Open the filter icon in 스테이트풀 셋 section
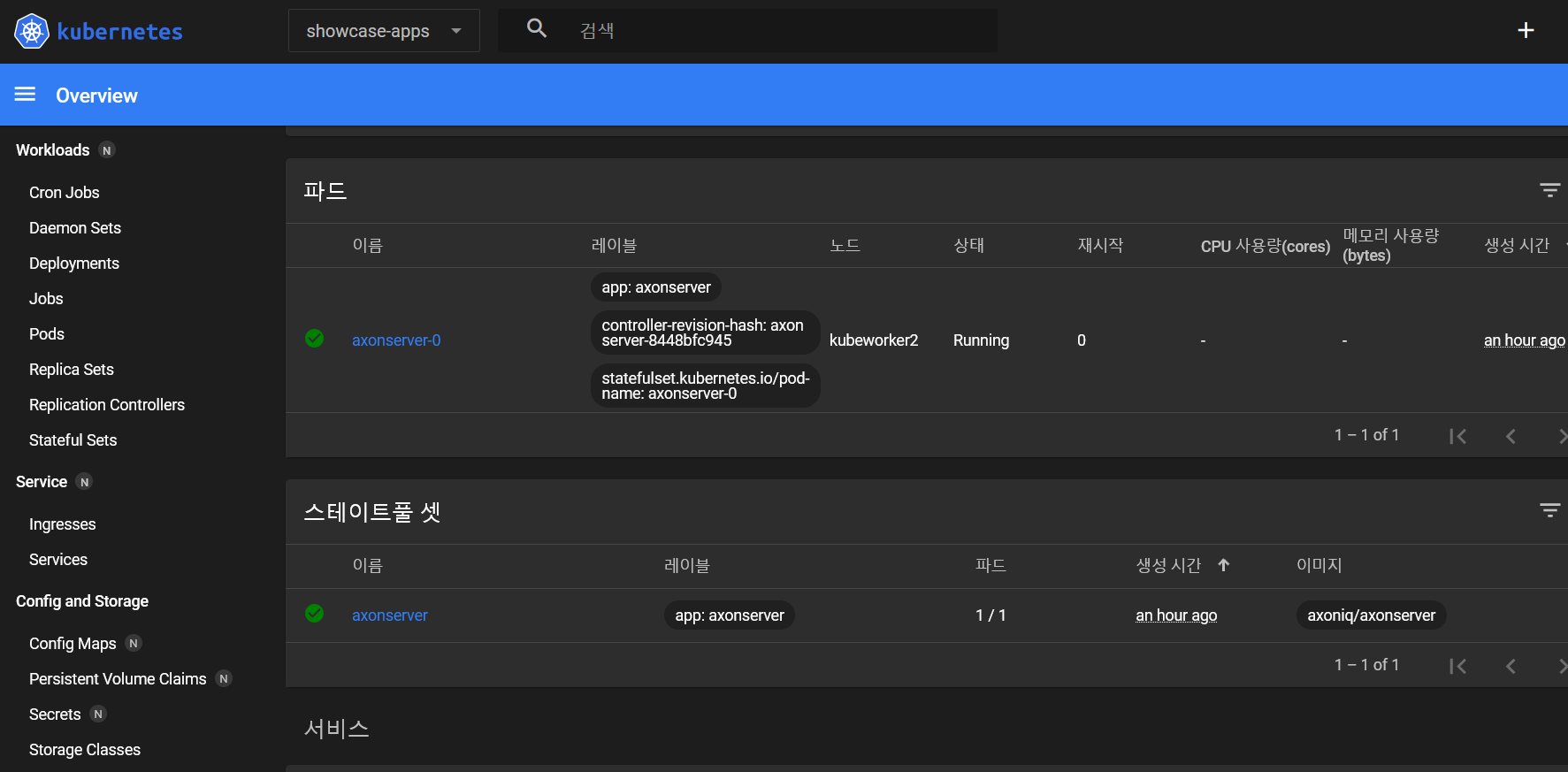Image resolution: width=1568 pixels, height=772 pixels. point(1549,510)
